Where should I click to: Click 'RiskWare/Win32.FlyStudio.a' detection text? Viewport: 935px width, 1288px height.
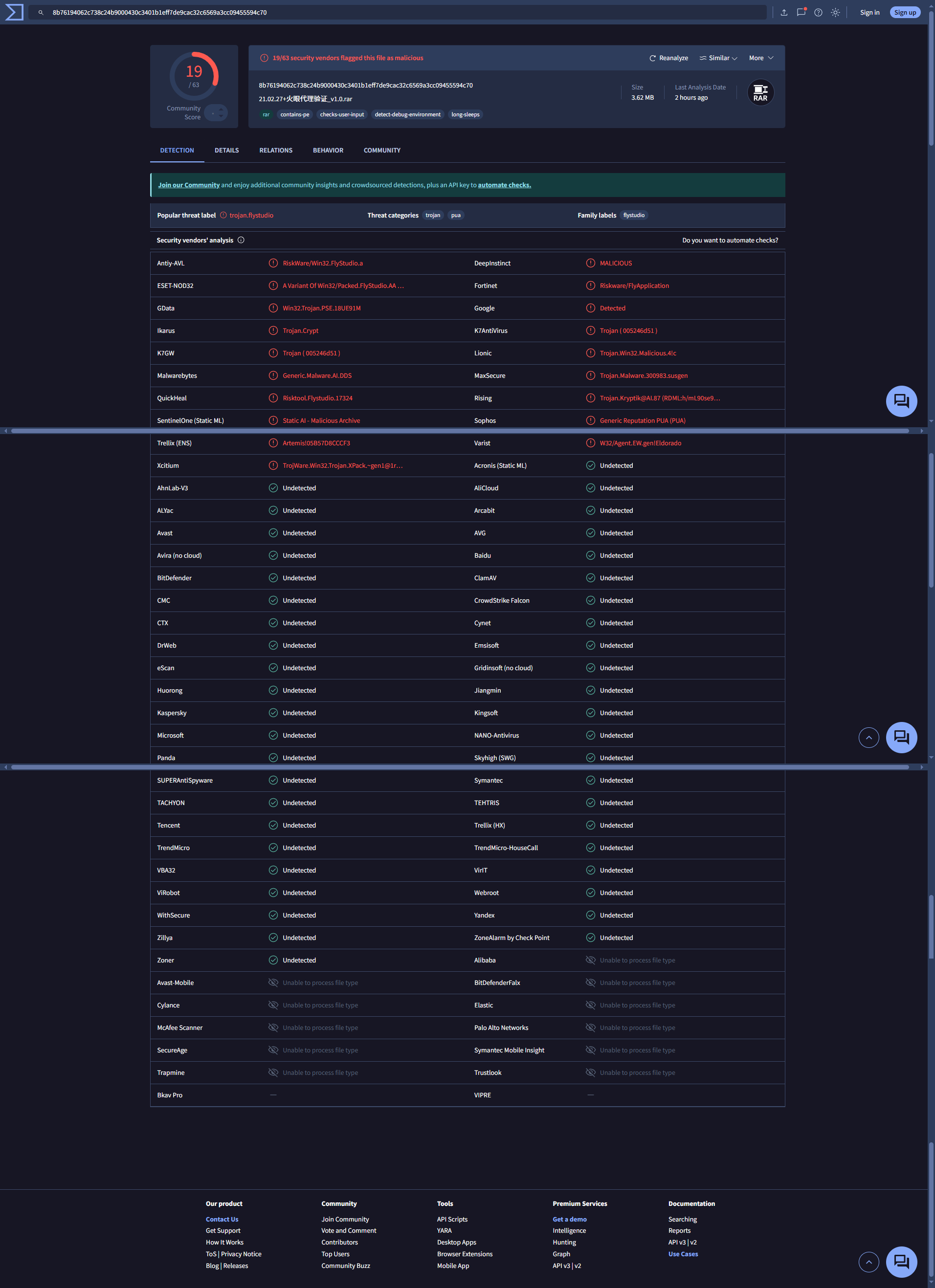point(323,263)
